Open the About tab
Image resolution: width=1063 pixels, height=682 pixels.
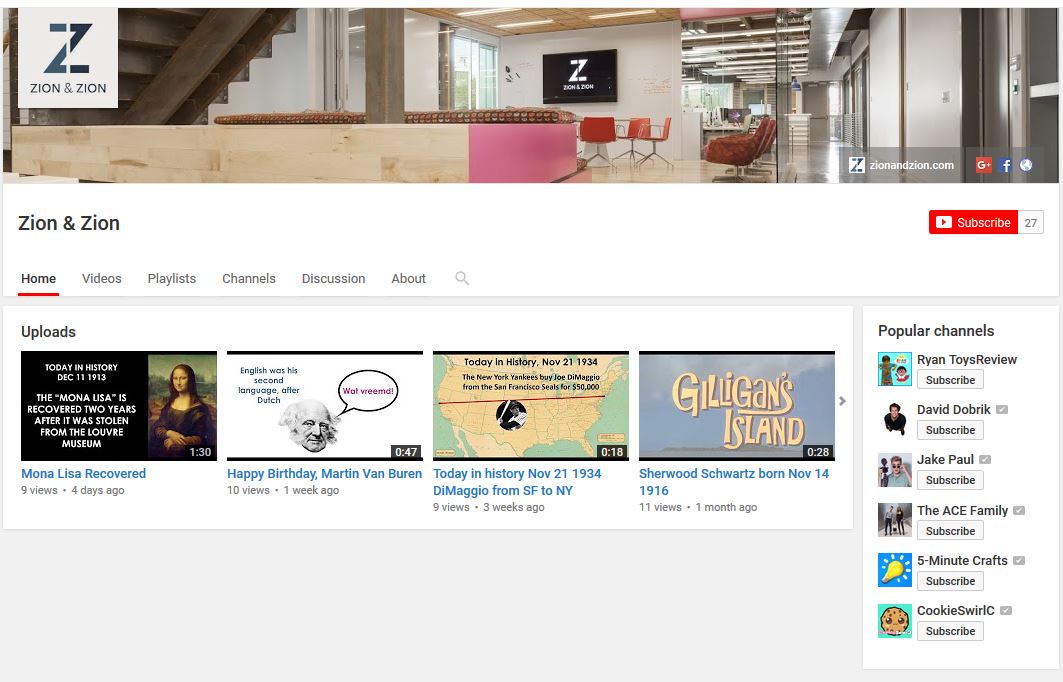[408, 278]
